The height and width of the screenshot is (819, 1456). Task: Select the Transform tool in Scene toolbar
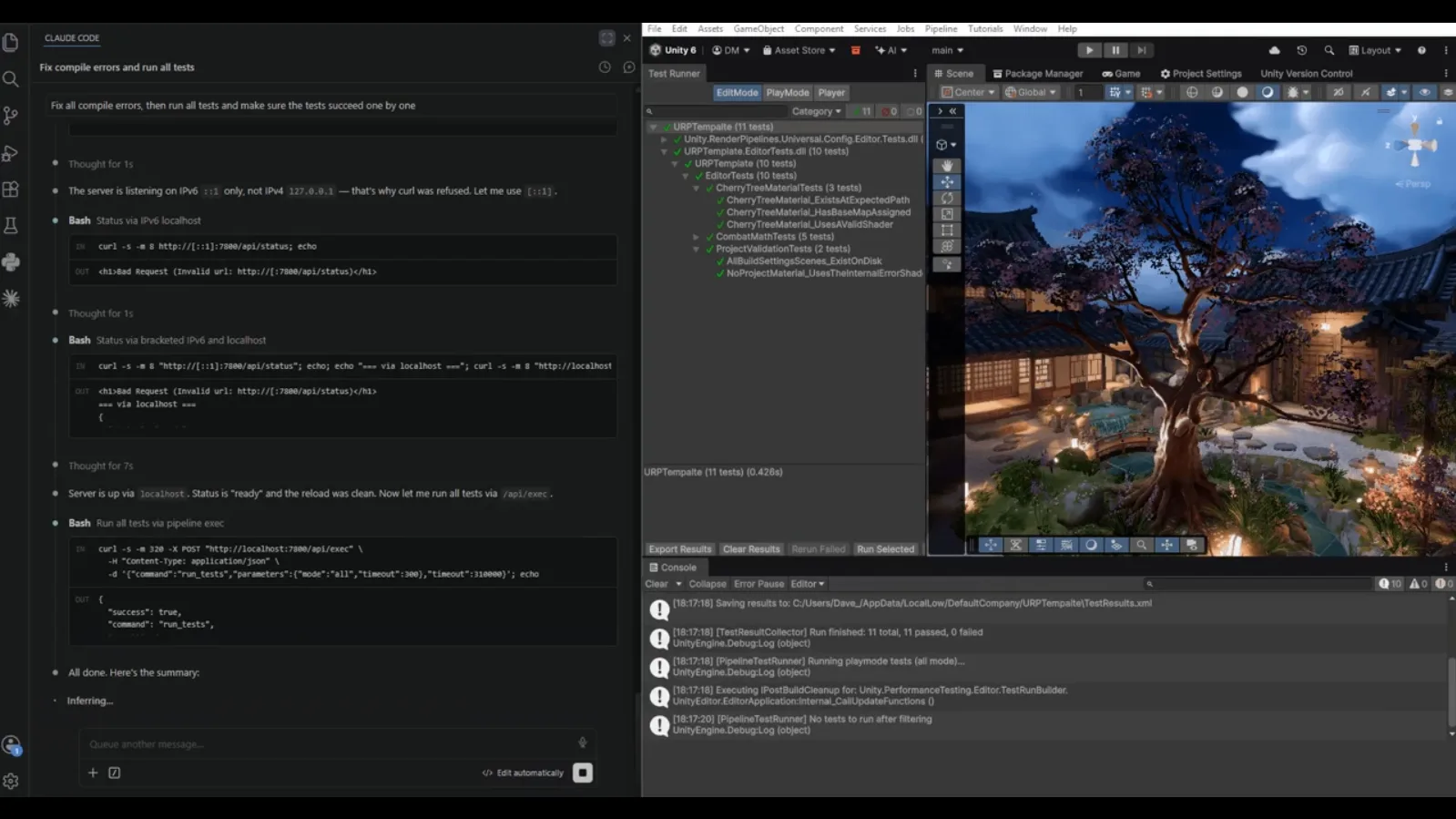click(x=947, y=246)
